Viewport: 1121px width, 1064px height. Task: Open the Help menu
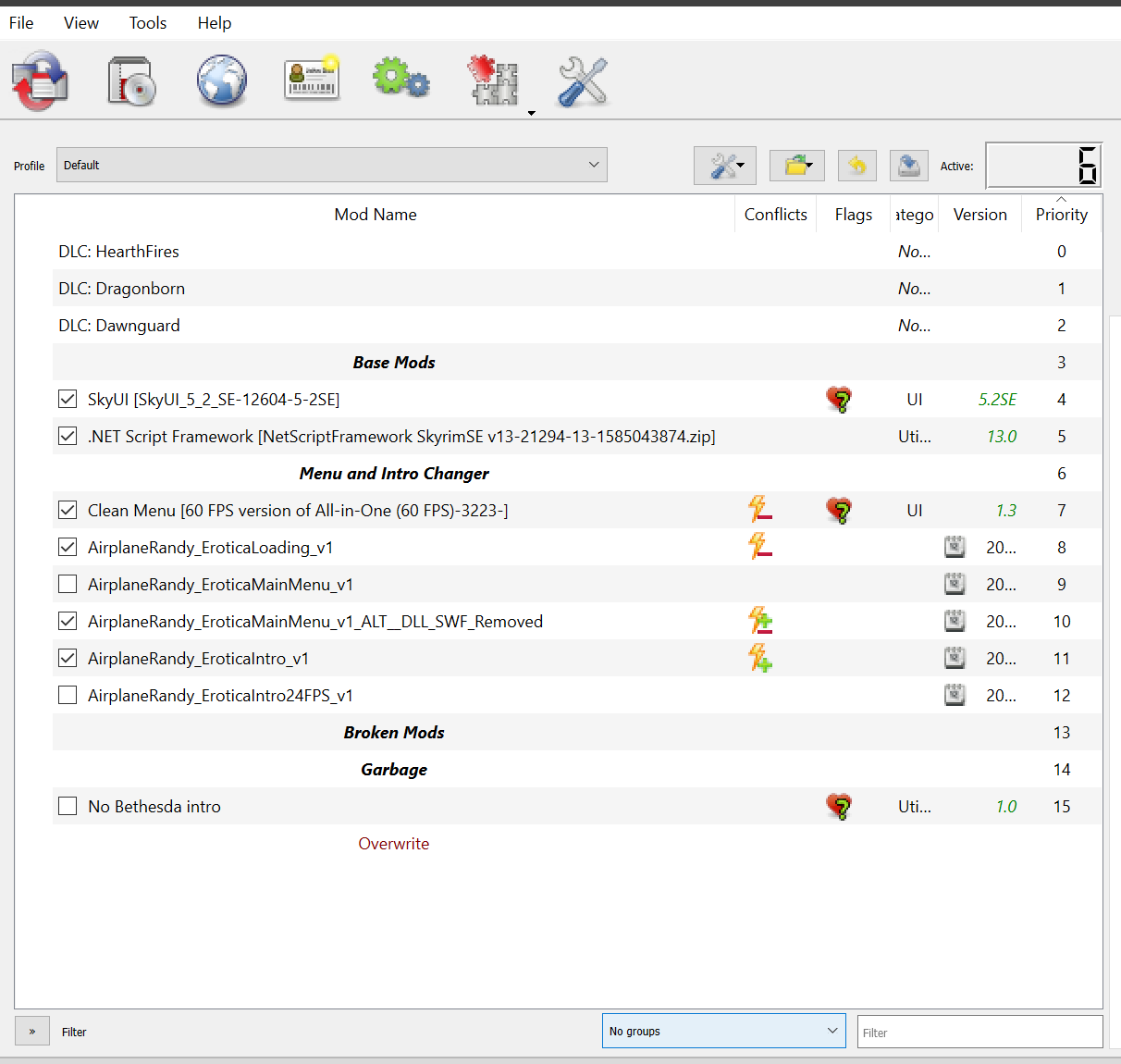[215, 23]
